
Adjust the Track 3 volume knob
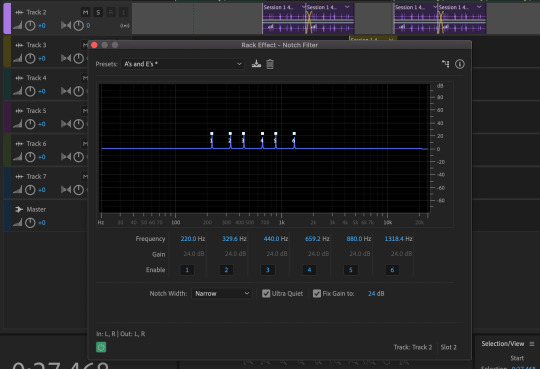click(30, 59)
